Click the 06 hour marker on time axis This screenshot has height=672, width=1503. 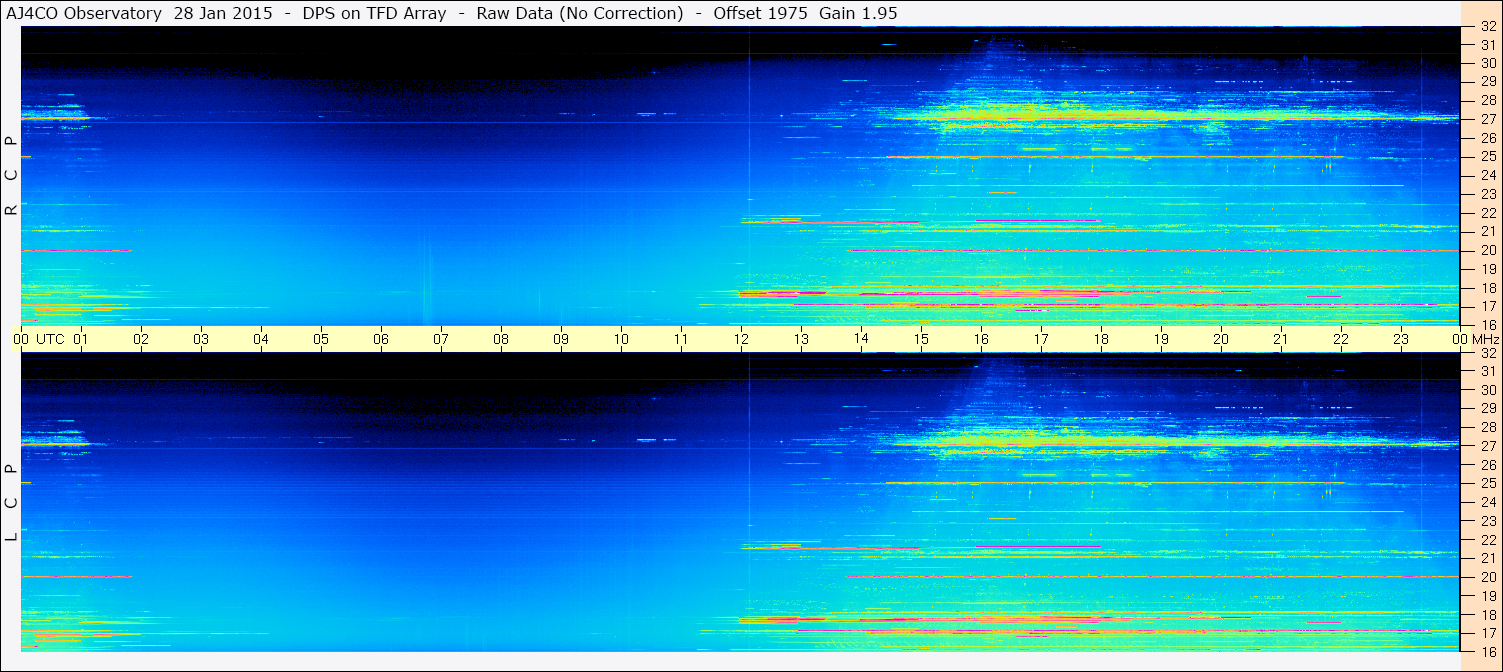point(381,339)
